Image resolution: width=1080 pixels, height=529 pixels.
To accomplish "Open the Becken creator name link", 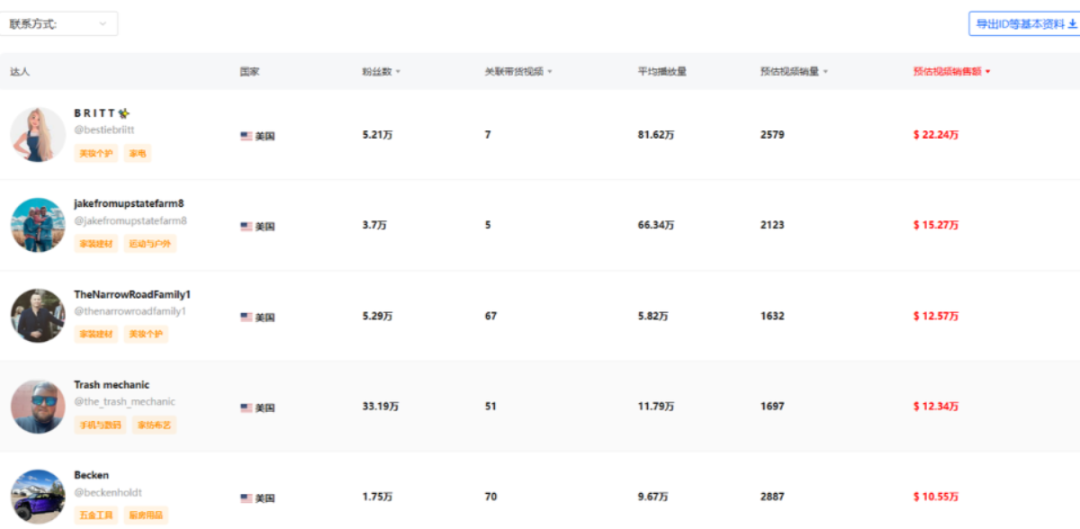I will click(92, 475).
